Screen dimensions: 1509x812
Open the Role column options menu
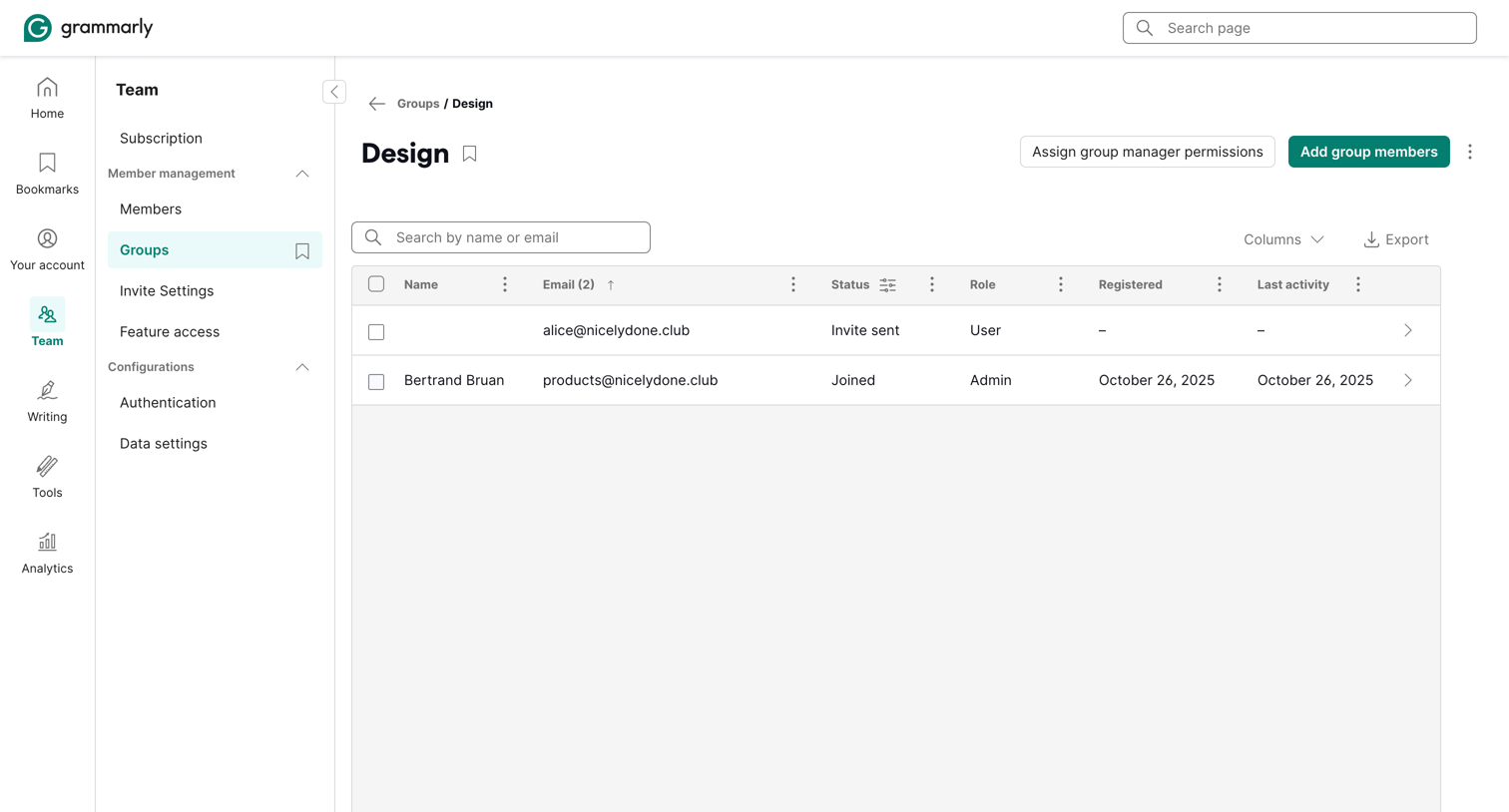click(x=1061, y=285)
